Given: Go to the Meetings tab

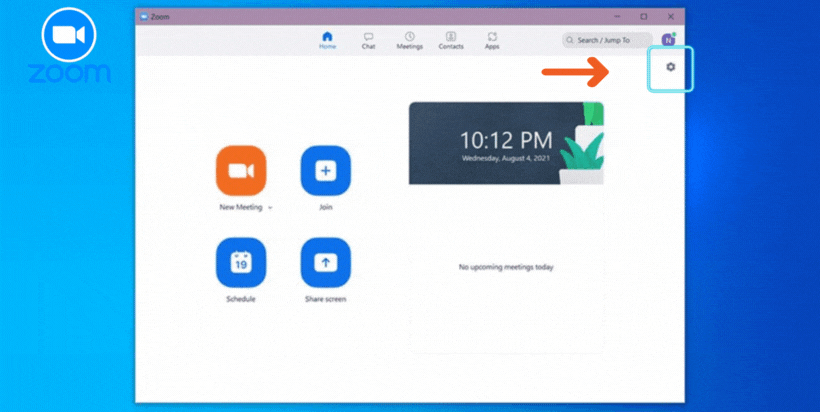Looking at the screenshot, I should tap(409, 40).
